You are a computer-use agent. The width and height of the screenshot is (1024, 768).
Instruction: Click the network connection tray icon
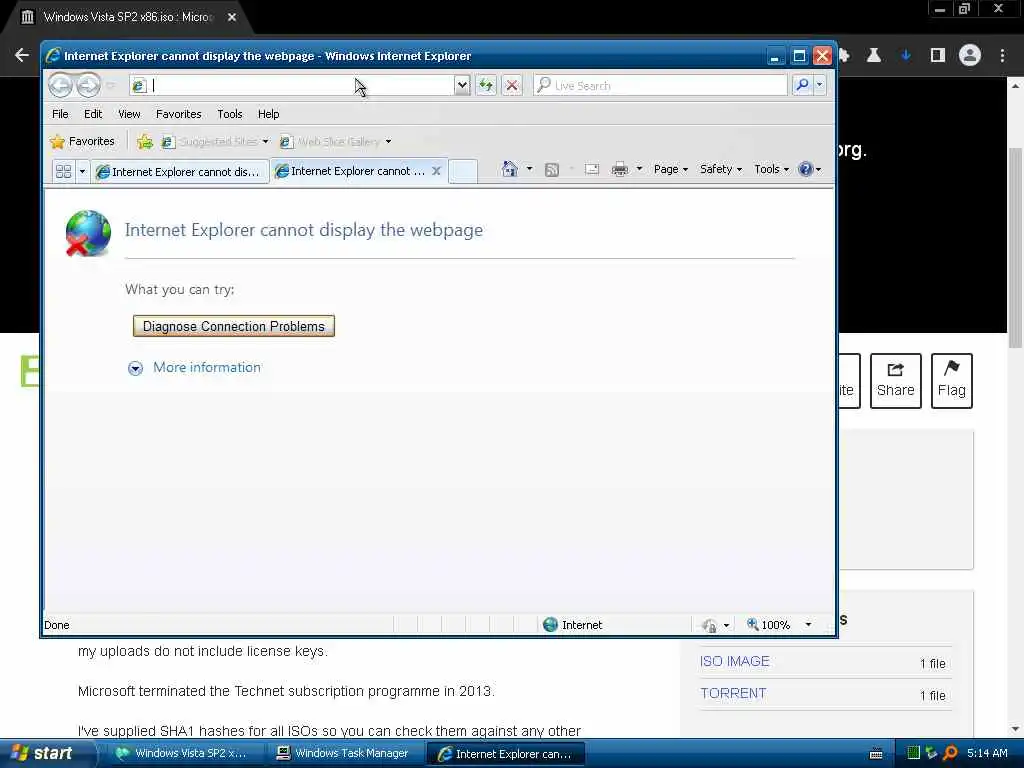click(x=931, y=753)
